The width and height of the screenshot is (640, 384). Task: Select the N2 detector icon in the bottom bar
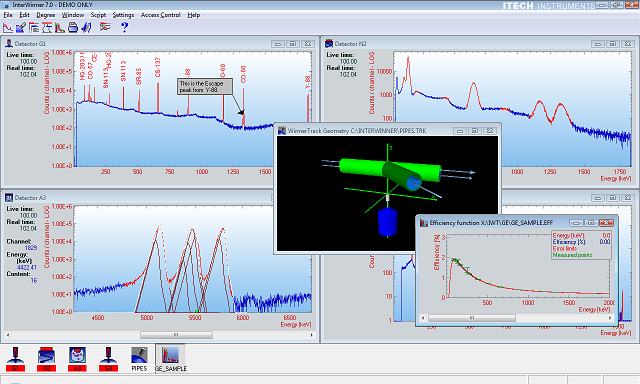pos(47,359)
